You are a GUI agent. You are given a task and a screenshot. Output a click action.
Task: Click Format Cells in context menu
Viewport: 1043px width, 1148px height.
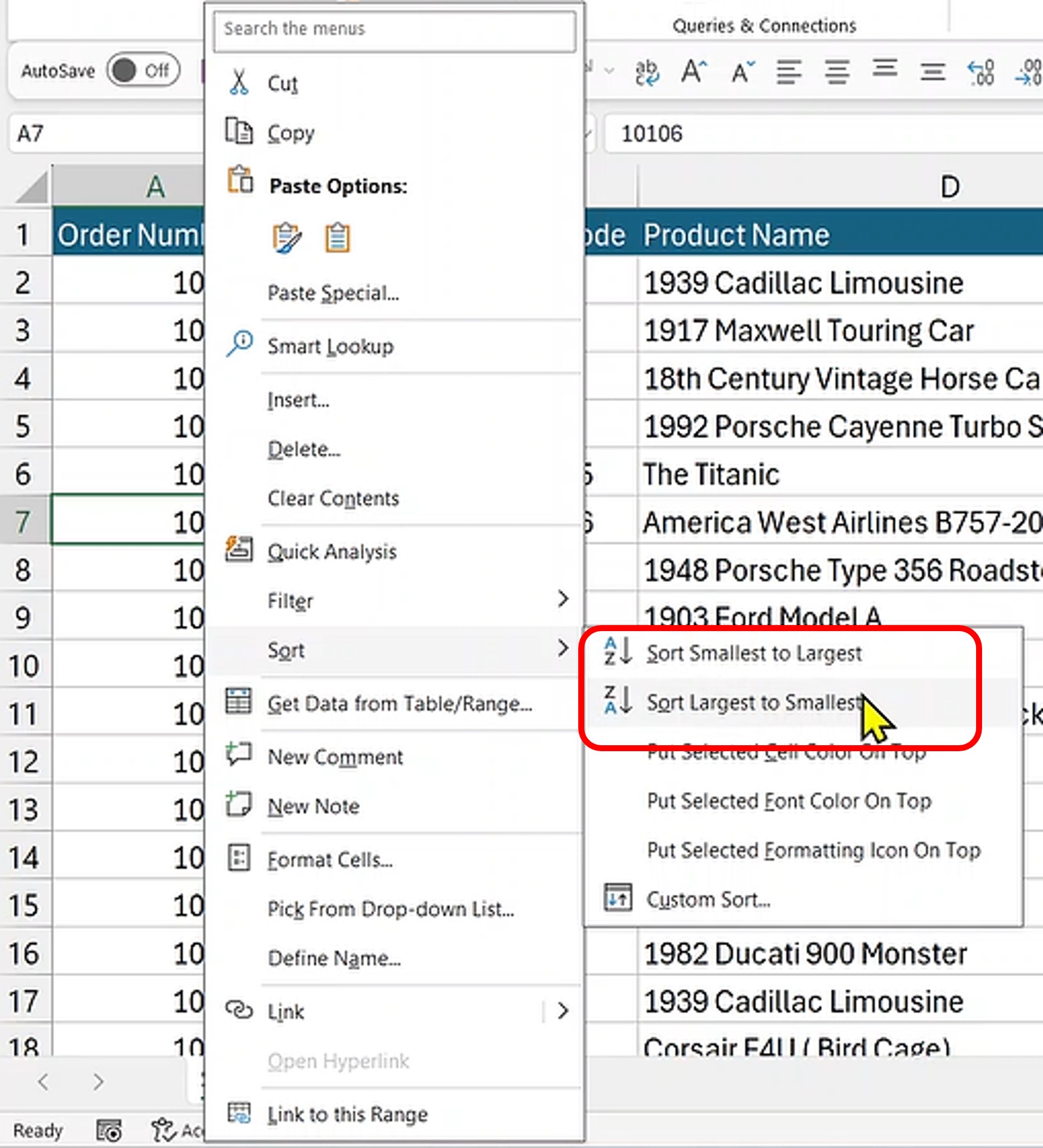pos(330,860)
